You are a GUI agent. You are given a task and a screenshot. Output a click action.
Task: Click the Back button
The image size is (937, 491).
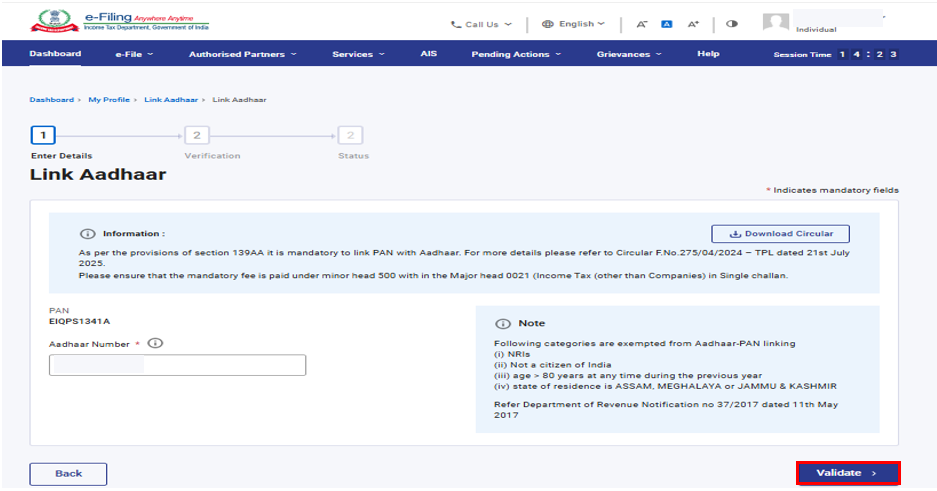point(68,474)
